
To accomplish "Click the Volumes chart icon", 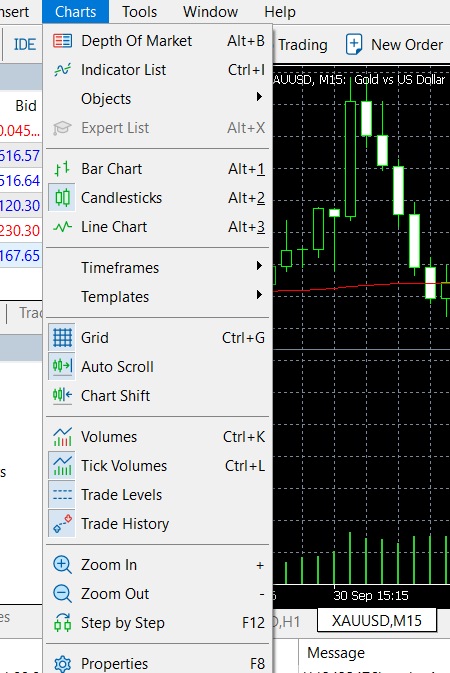I will [x=62, y=437].
